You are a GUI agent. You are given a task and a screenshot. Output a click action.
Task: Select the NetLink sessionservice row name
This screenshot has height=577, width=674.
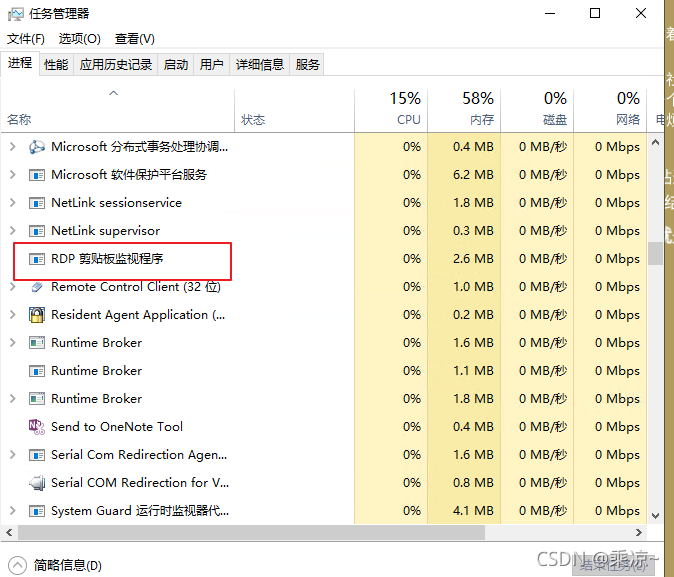click(x=116, y=203)
